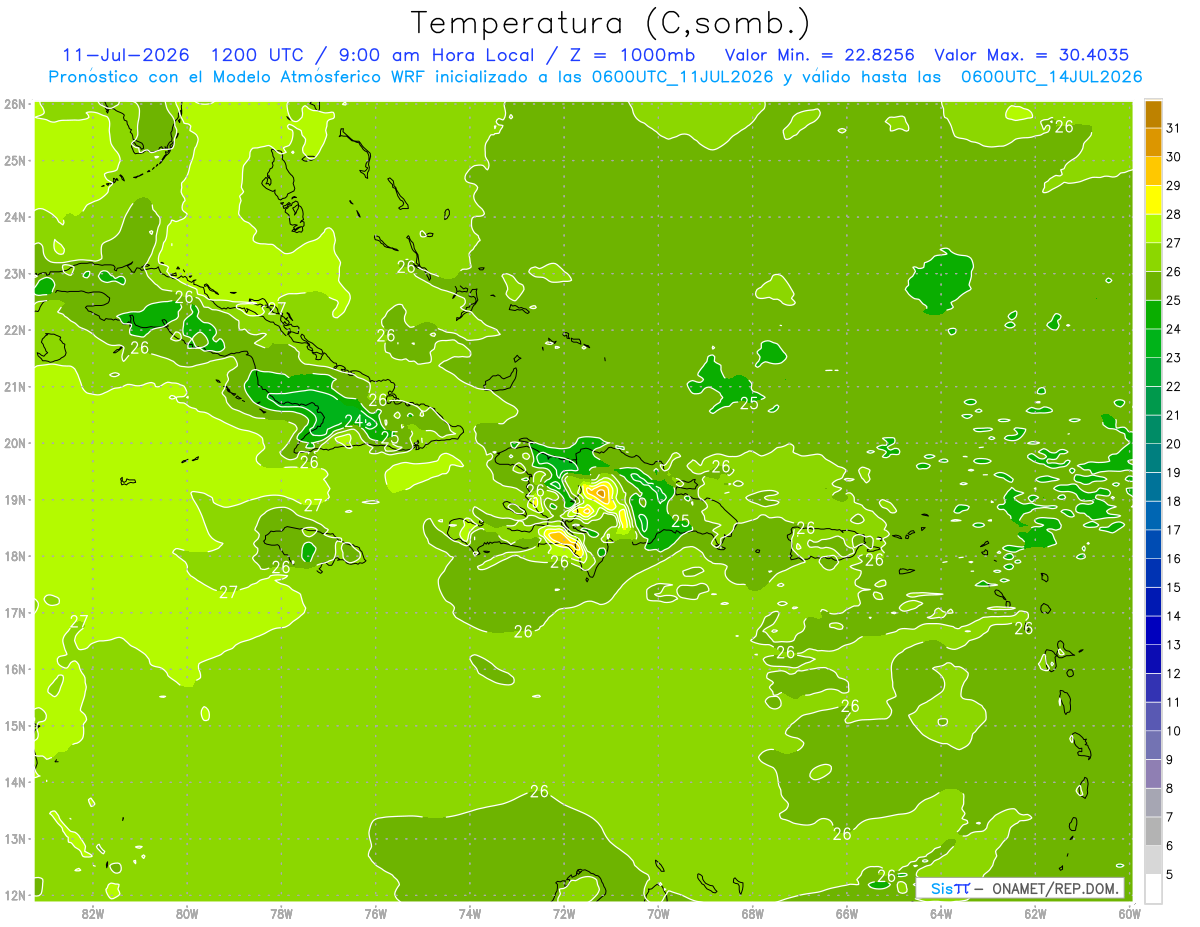Click the legend value 14

(1174, 616)
